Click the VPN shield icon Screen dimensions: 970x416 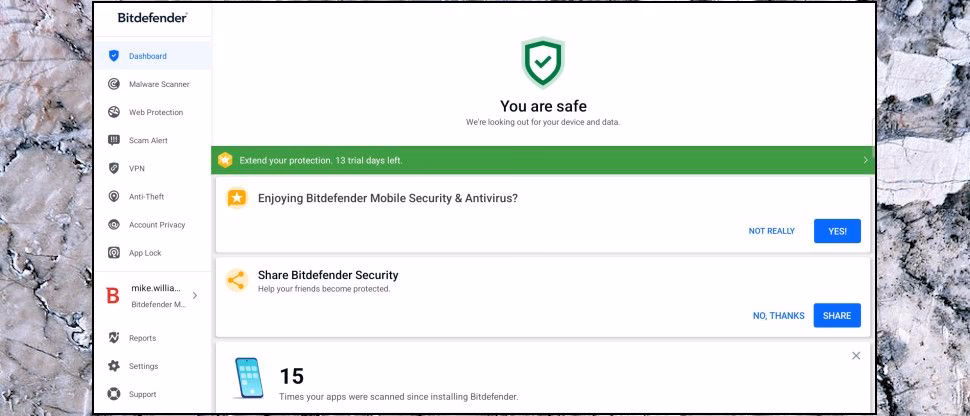(114, 168)
